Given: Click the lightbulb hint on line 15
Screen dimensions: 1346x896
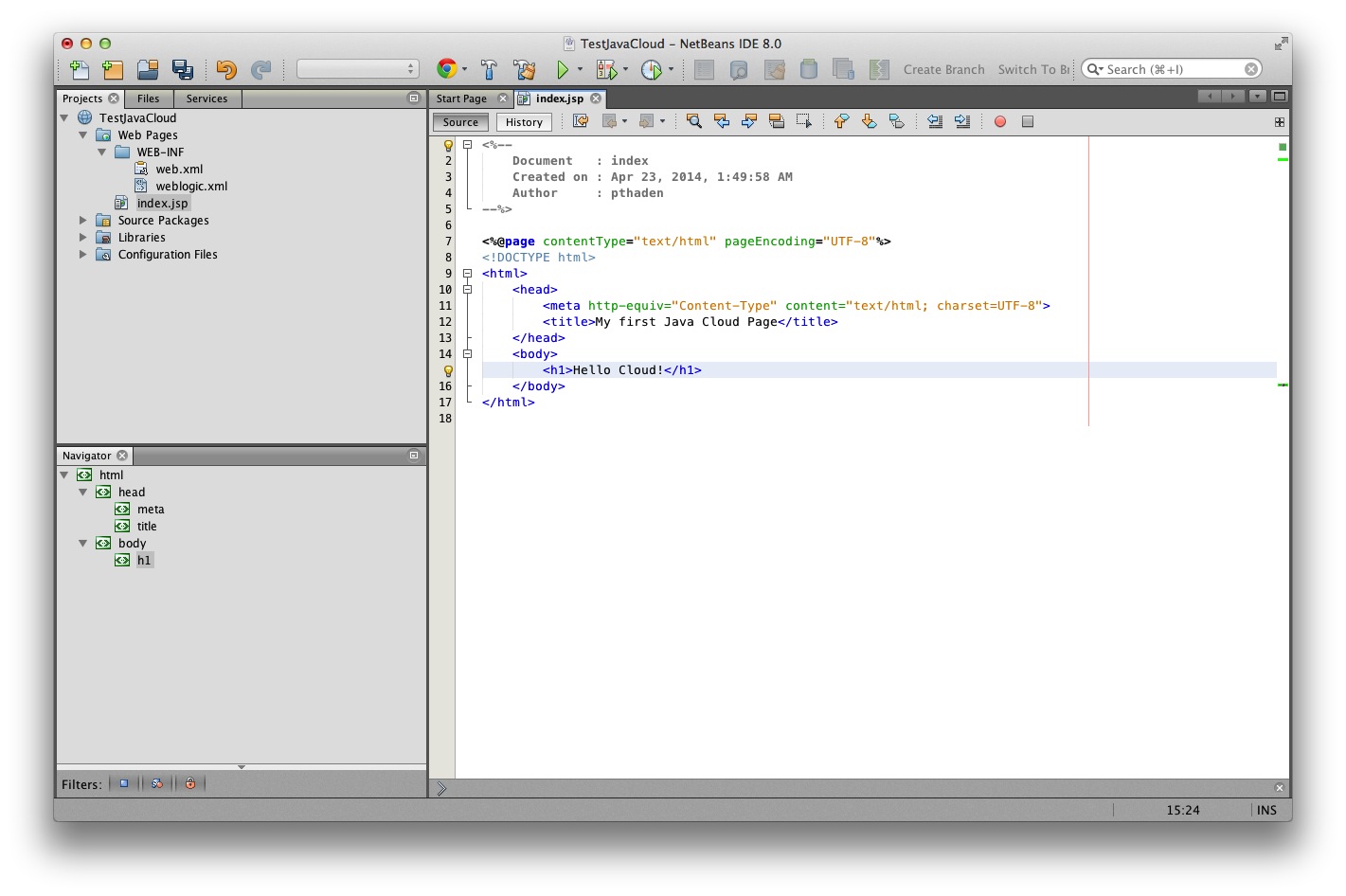Looking at the screenshot, I should click(448, 370).
